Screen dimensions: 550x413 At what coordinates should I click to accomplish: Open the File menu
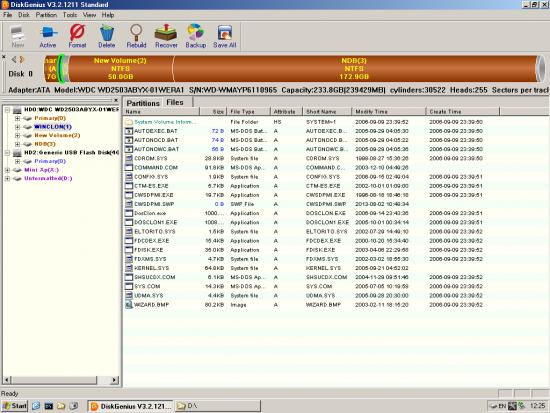[7, 15]
